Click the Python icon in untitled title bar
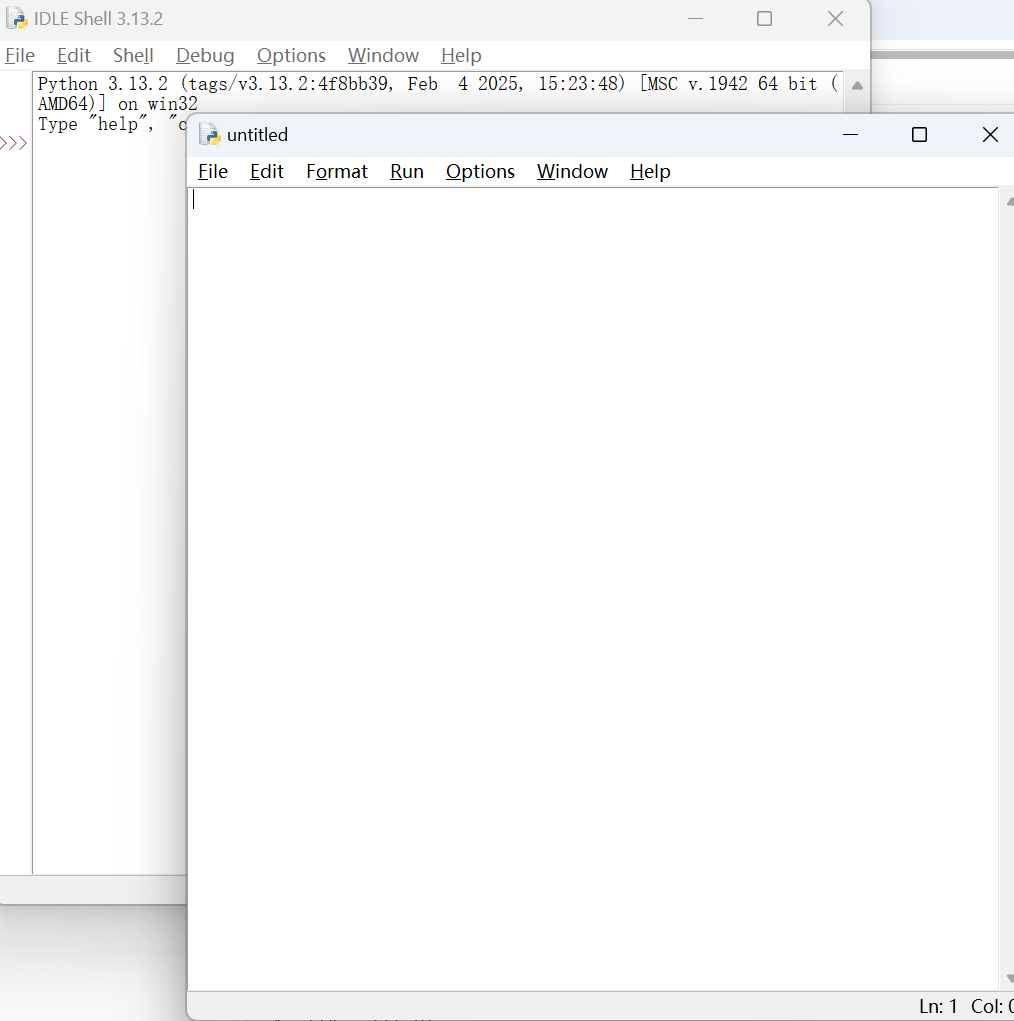The width and height of the screenshot is (1014, 1021). pos(210,134)
